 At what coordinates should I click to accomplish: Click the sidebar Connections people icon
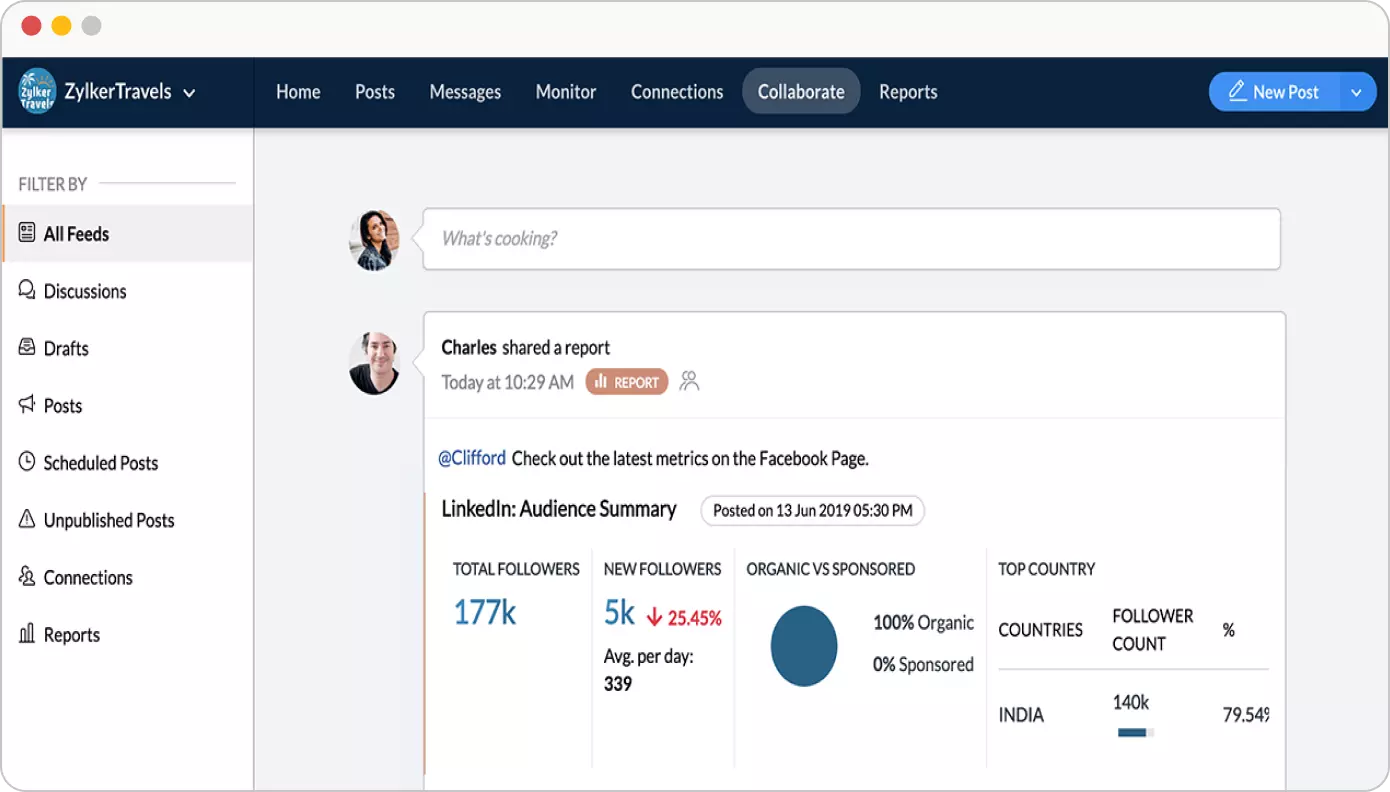(x=27, y=576)
